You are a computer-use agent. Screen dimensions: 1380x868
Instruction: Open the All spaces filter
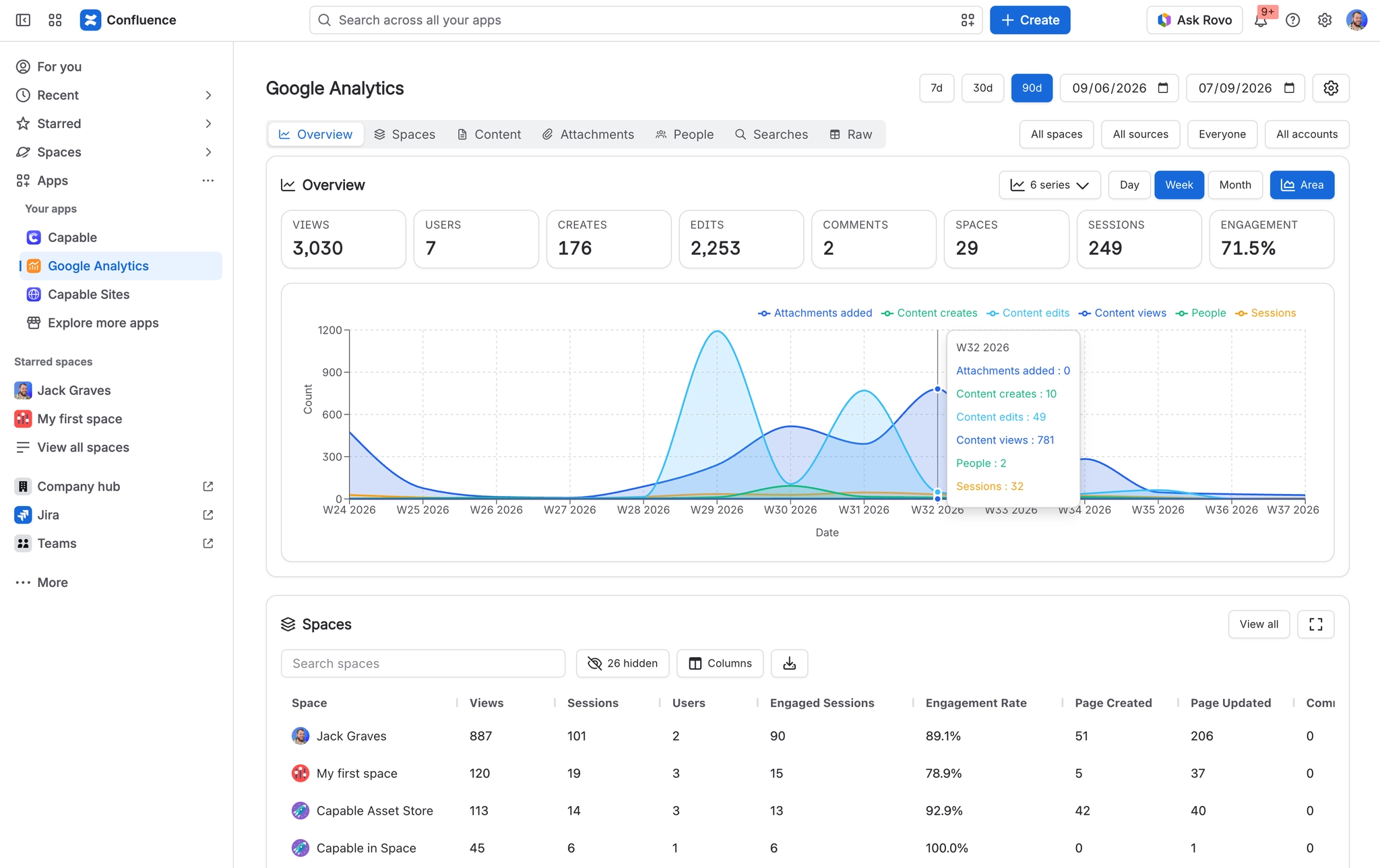pos(1057,134)
